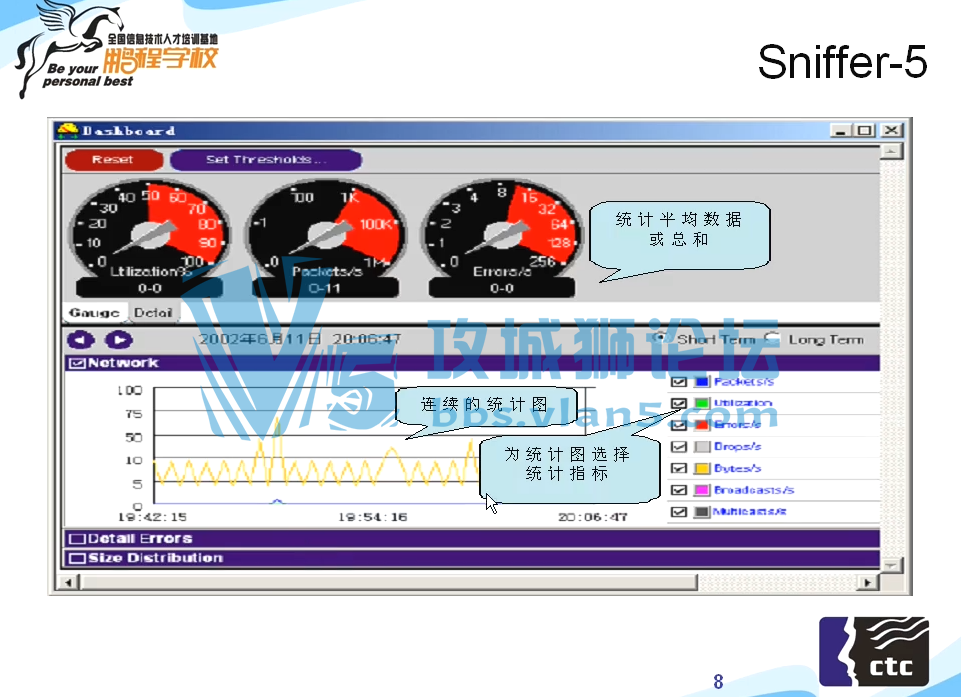Screen dimensions: 961x697
Task: Toggle the Errors/s checkbox in legend
Action: (678, 425)
